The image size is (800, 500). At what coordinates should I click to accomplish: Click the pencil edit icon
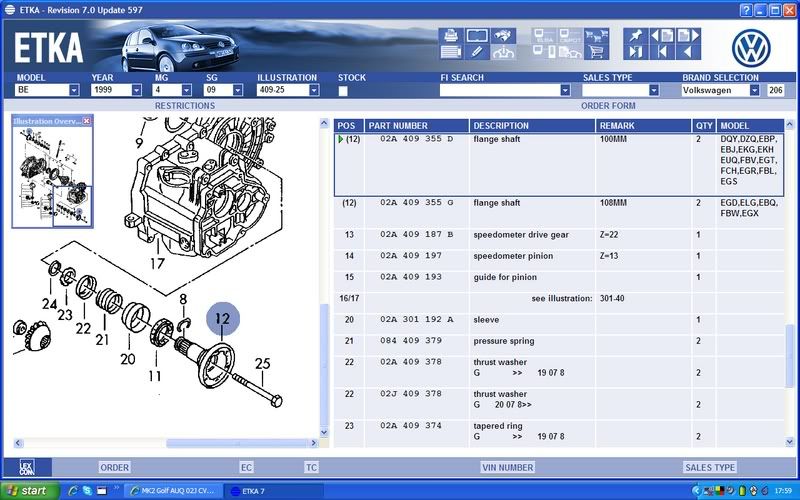[x=477, y=52]
